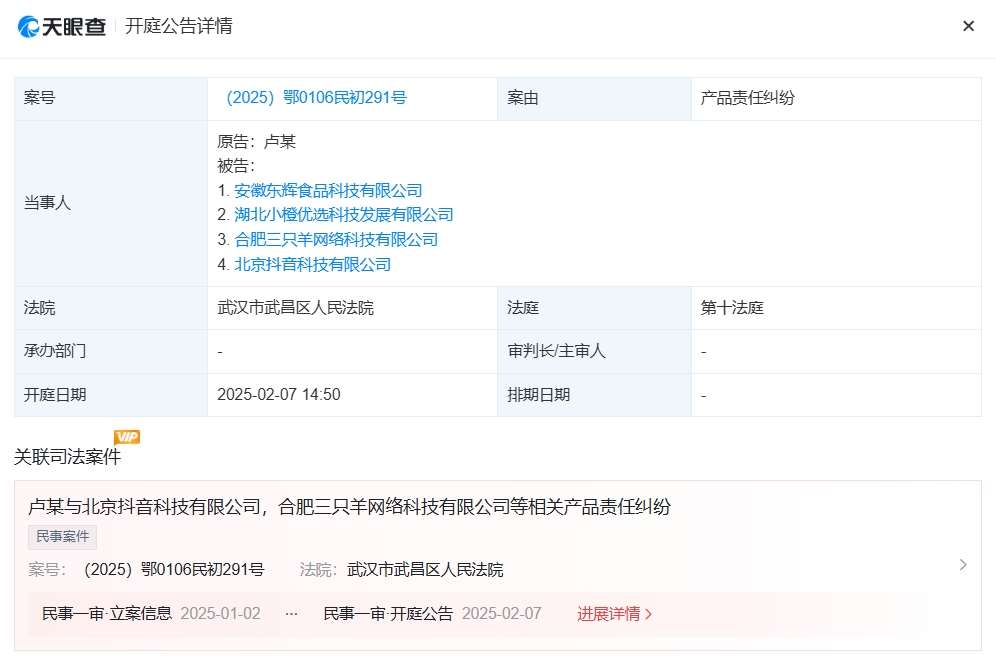The width and height of the screenshot is (996, 662).
Task: Click the 开庭日期 label cell
Action: coord(111,395)
